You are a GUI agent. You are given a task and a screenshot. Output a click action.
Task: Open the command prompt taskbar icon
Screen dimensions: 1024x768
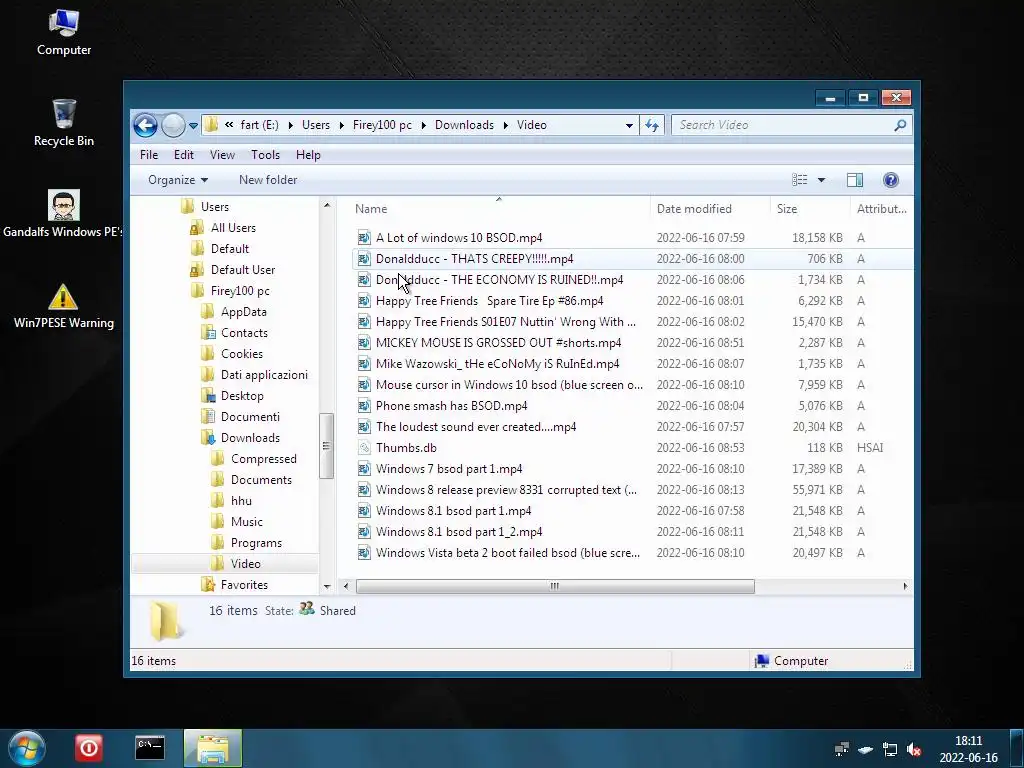pyautogui.click(x=150, y=748)
